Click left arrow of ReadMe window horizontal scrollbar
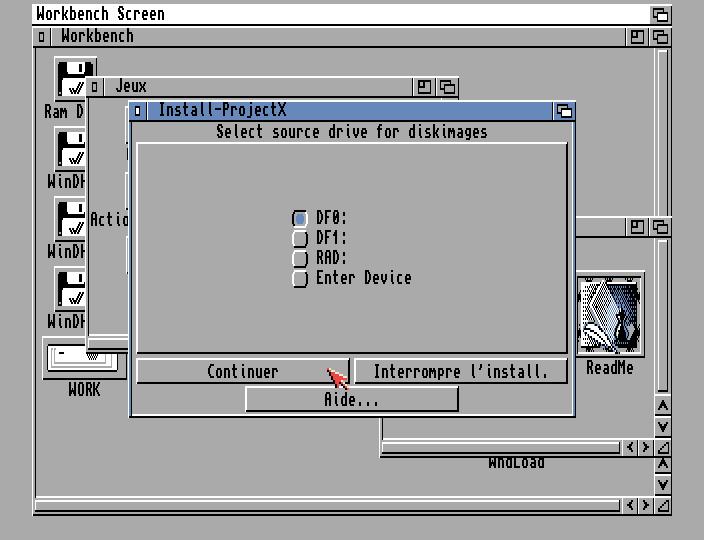Screen dimensions: 704x540 pos(630,447)
